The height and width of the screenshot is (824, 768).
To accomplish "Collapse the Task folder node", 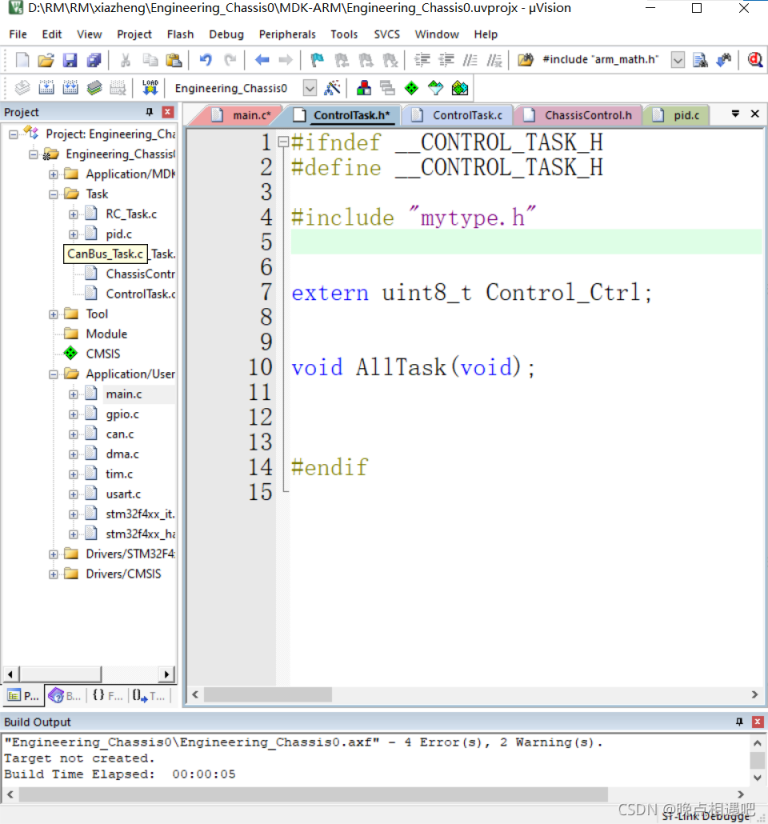I will tap(53, 194).
